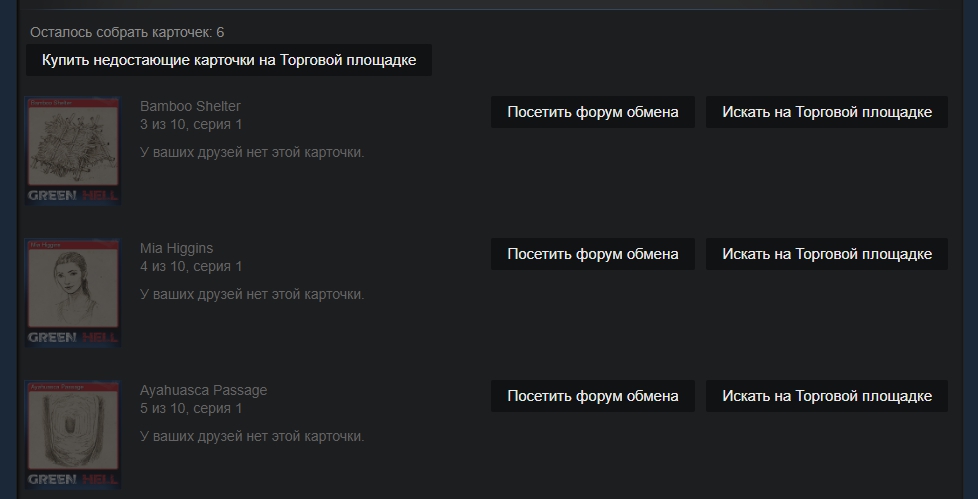Open the Mia Higgins card image
Screen dimensions: 978x499
73,293
